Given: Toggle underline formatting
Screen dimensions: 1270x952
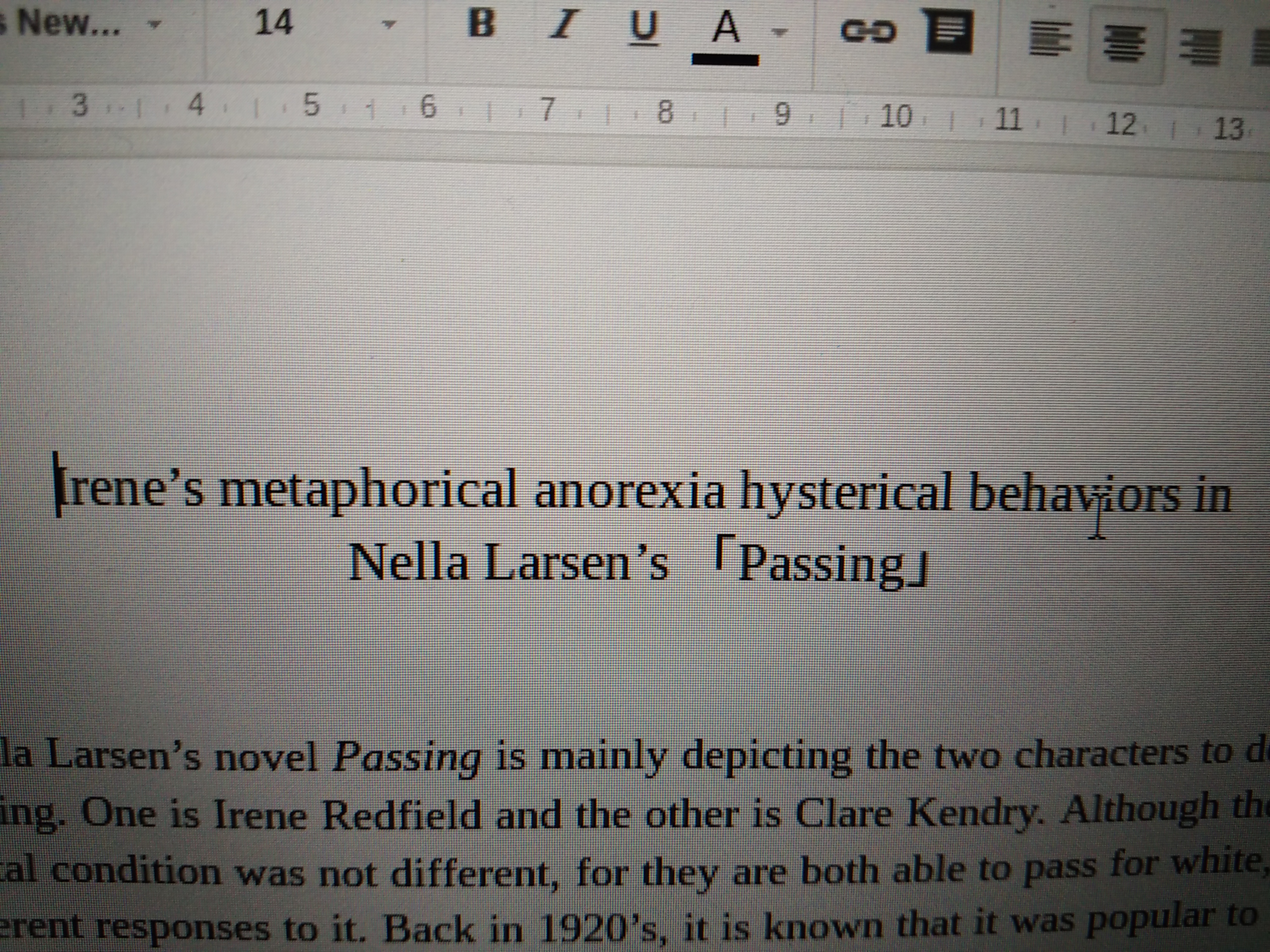Looking at the screenshot, I should pyautogui.click(x=643, y=29).
